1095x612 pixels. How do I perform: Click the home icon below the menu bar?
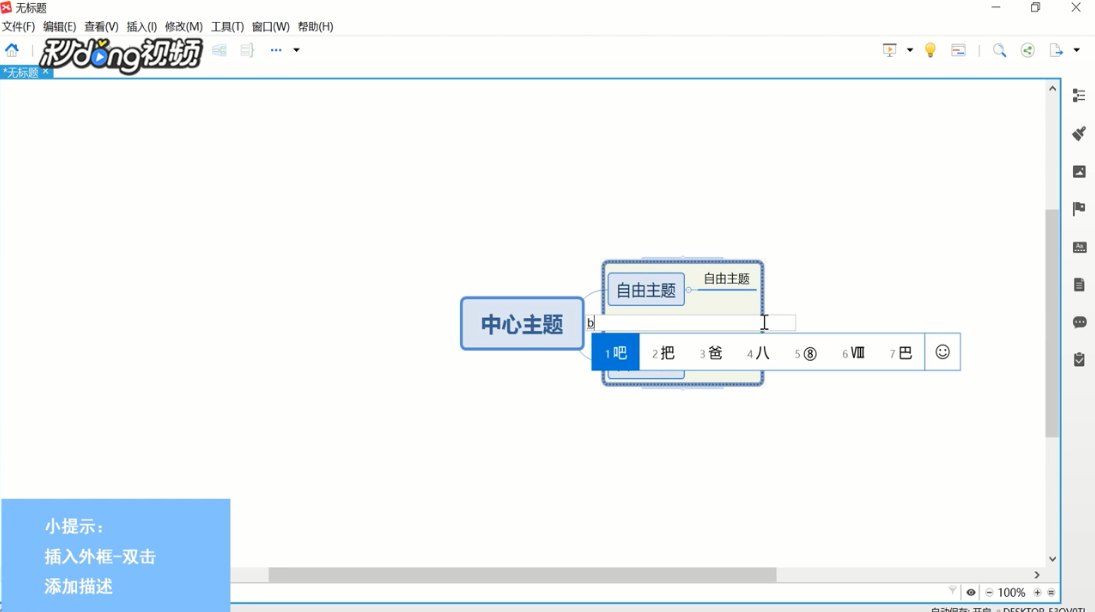[x=12, y=49]
